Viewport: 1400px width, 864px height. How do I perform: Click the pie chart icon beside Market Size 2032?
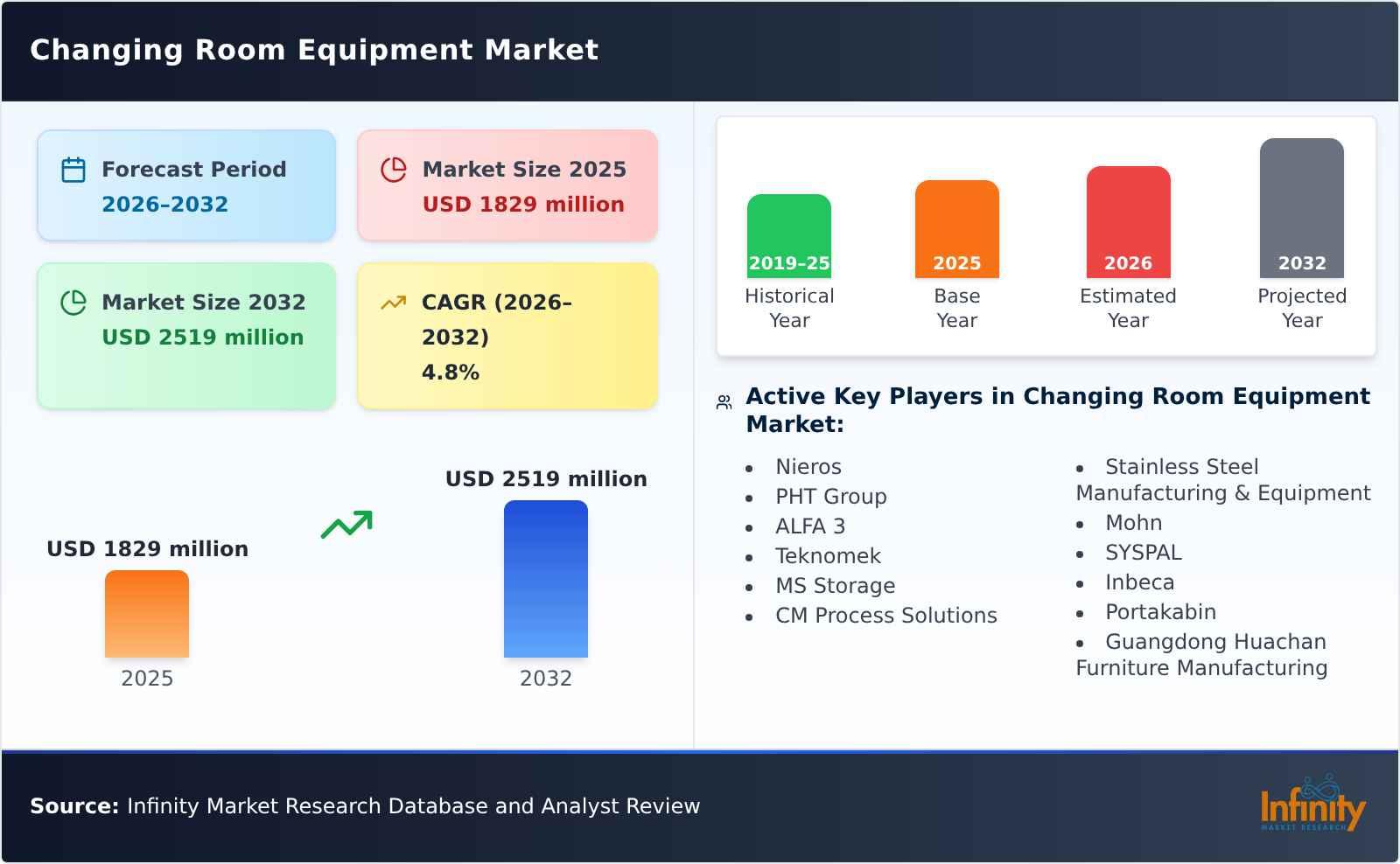click(x=73, y=303)
